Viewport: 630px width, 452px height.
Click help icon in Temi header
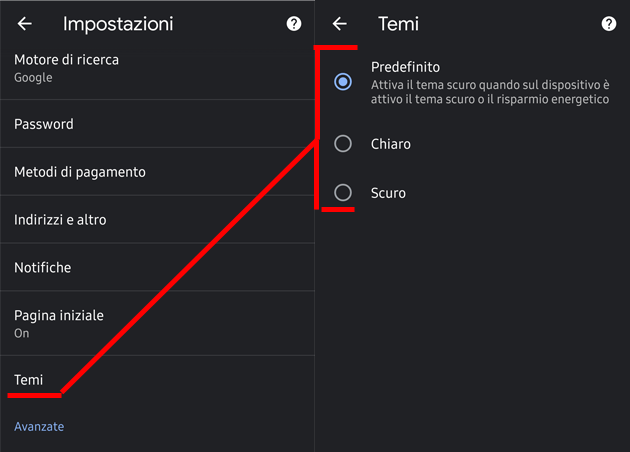point(609,23)
